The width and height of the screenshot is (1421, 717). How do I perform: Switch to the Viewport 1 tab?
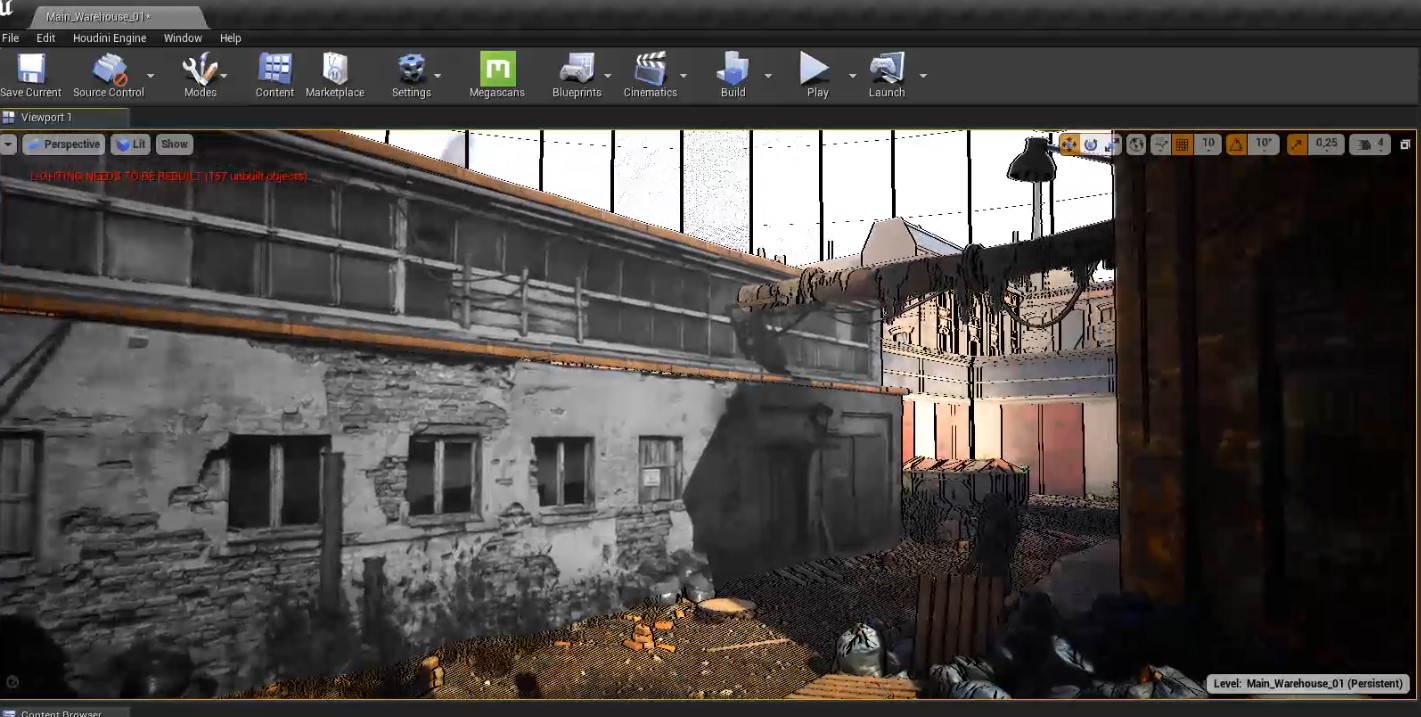pyautogui.click(x=46, y=117)
